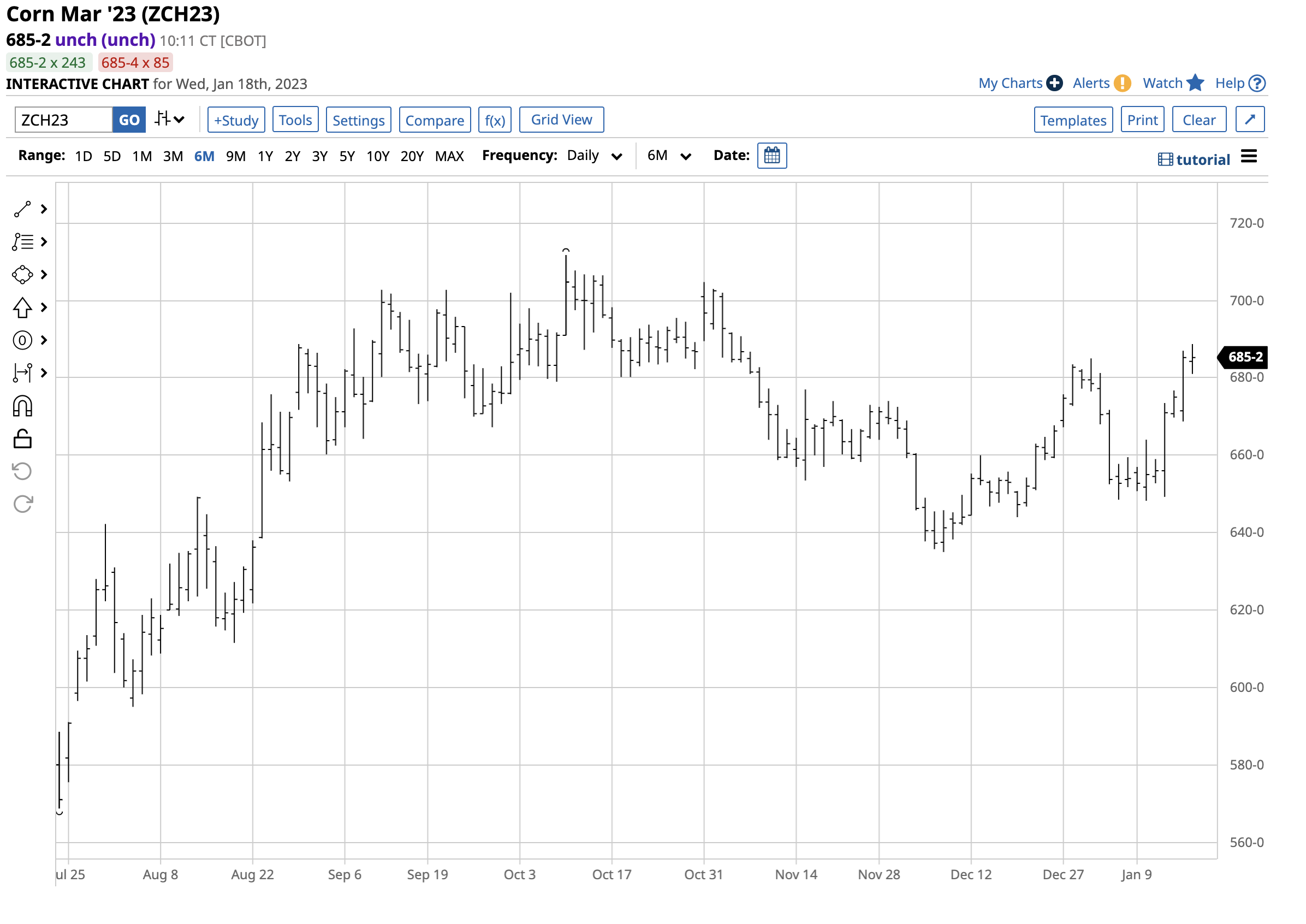Click the expand chart arrow icon
This screenshot has width=1306, height=924.
point(1249,120)
